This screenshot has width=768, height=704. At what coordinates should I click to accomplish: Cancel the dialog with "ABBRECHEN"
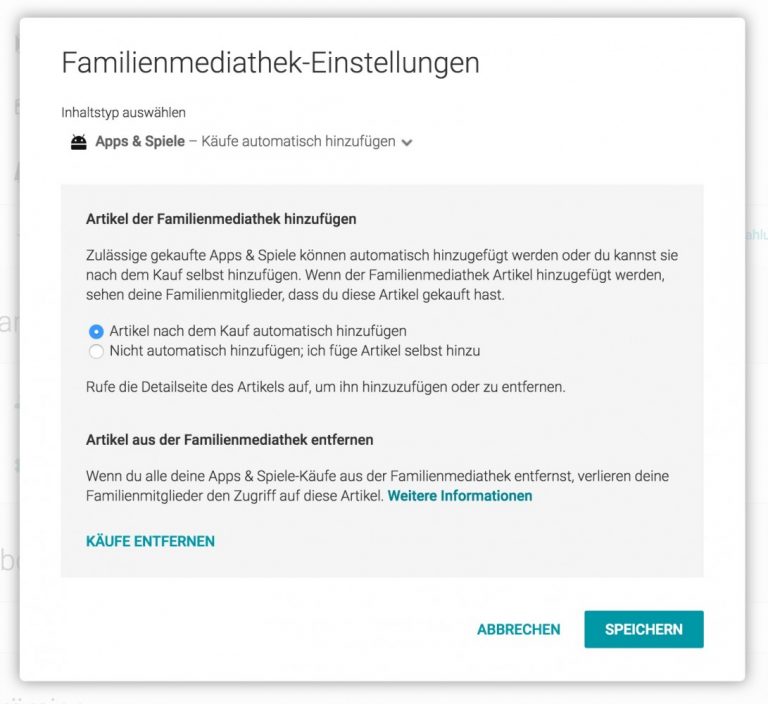pyautogui.click(x=518, y=629)
